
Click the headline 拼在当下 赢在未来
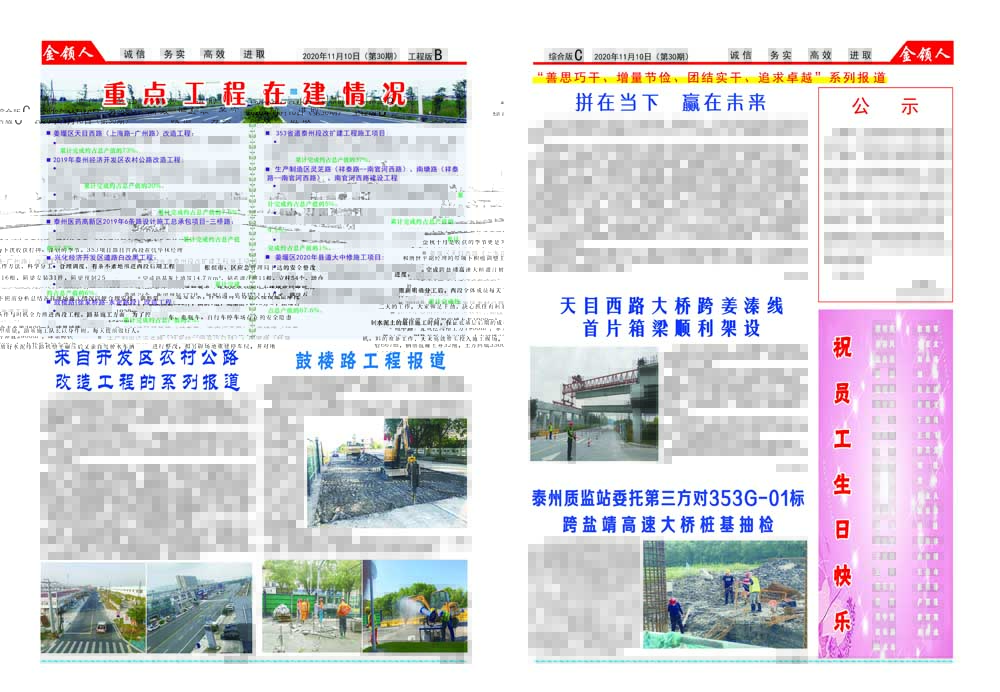[x=670, y=102]
